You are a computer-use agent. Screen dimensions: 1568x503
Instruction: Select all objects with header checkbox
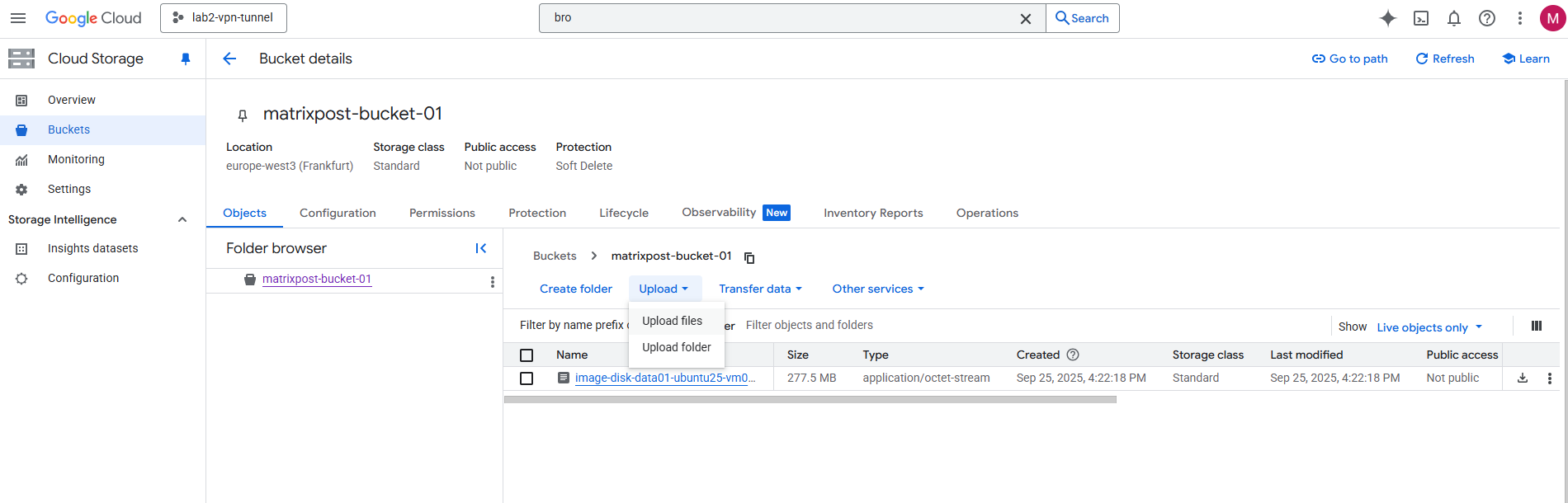[527, 355]
